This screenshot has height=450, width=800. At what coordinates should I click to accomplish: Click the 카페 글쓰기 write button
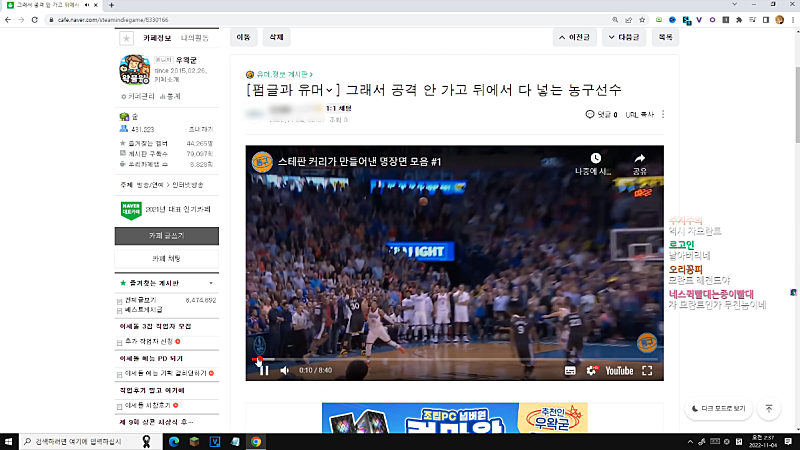(167, 235)
